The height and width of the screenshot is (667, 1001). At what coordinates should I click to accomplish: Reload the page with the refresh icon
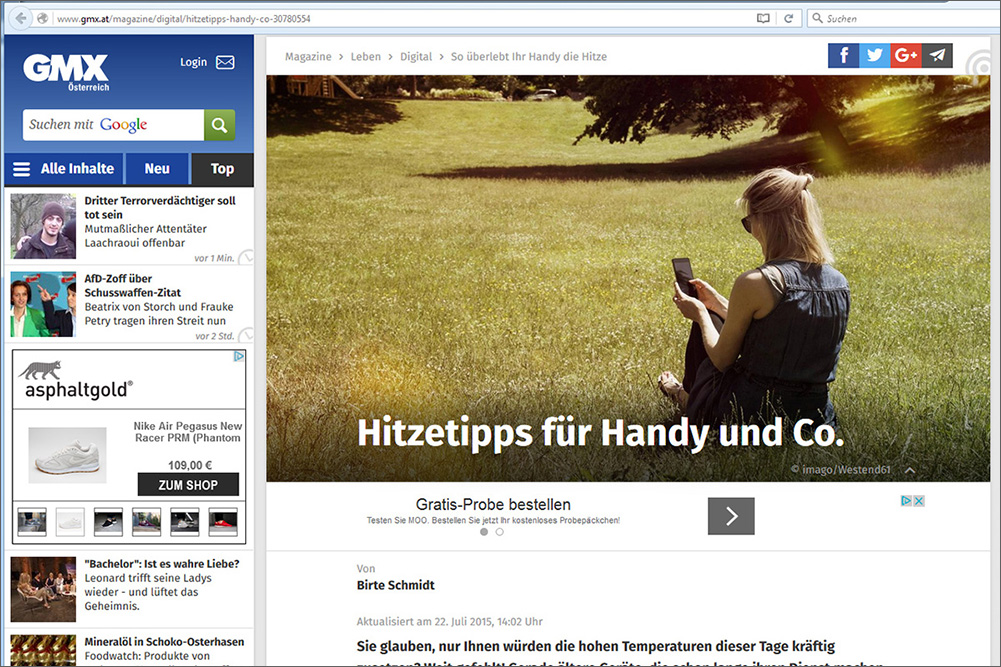click(788, 19)
